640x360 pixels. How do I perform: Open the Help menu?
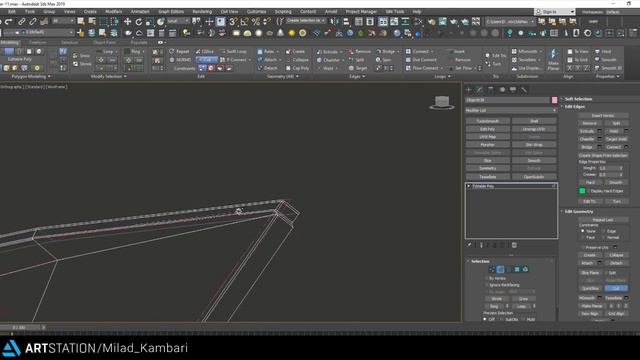click(x=417, y=12)
